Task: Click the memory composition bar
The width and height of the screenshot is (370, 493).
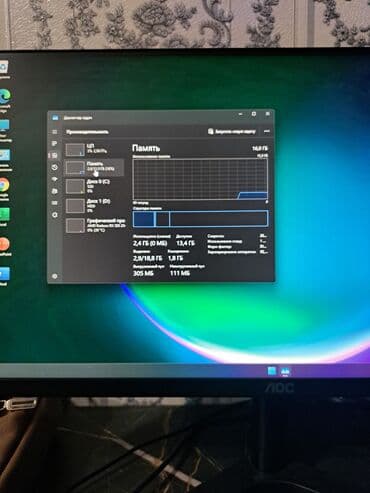Action: point(200,219)
